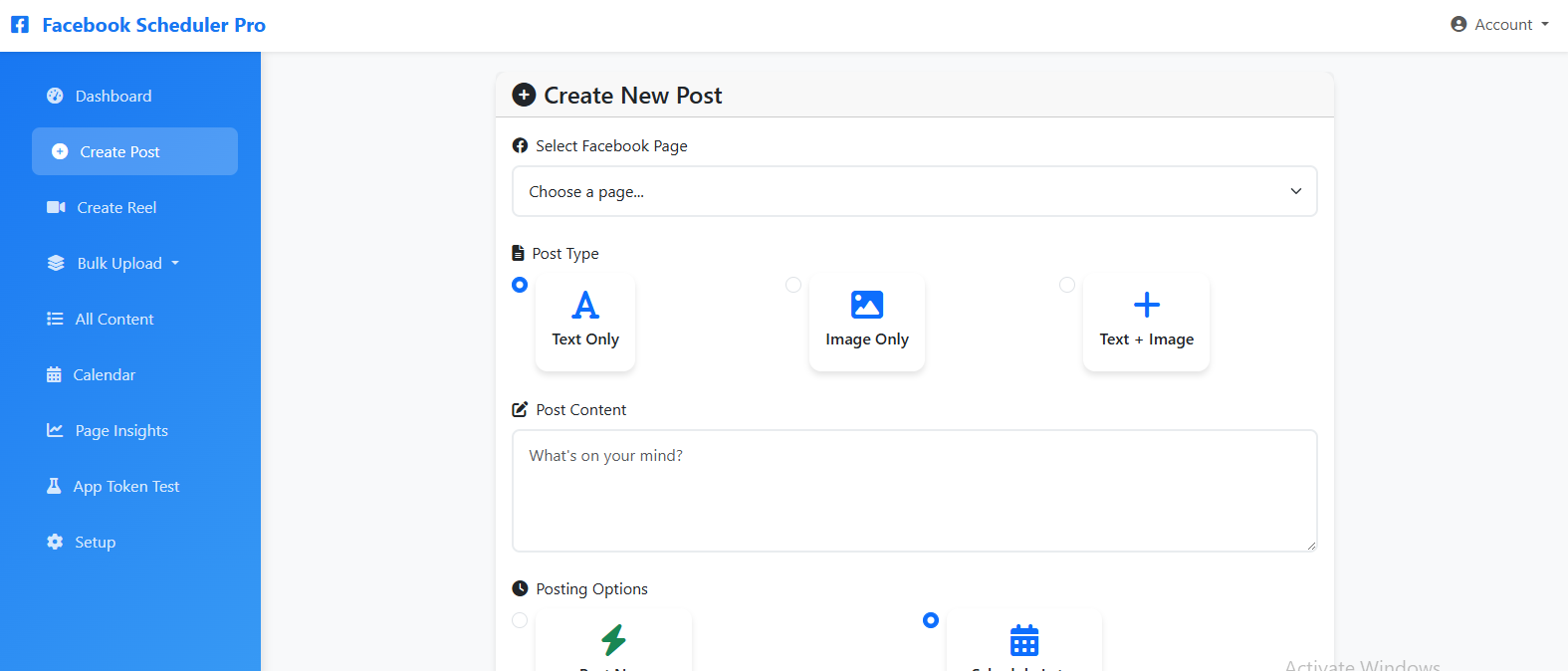Image resolution: width=1568 pixels, height=671 pixels.
Task: Click the Setup gear icon
Action: pos(55,542)
